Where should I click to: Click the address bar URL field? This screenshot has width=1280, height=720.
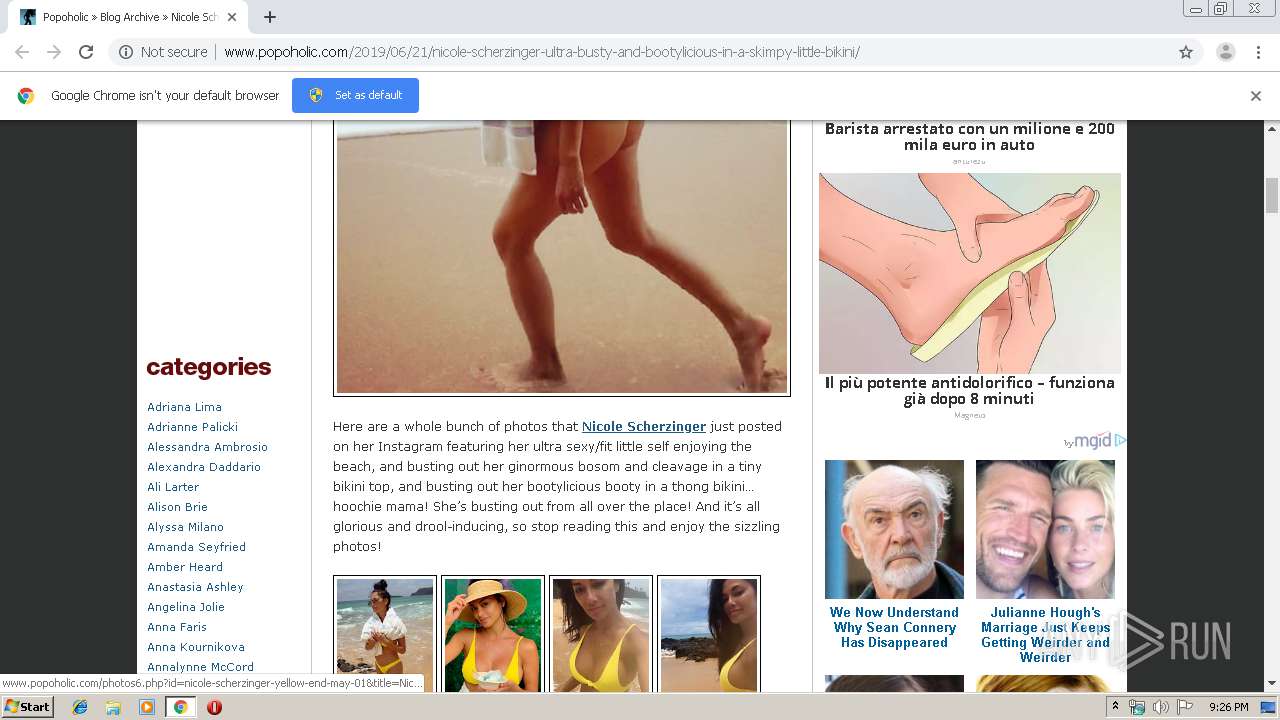[640, 52]
